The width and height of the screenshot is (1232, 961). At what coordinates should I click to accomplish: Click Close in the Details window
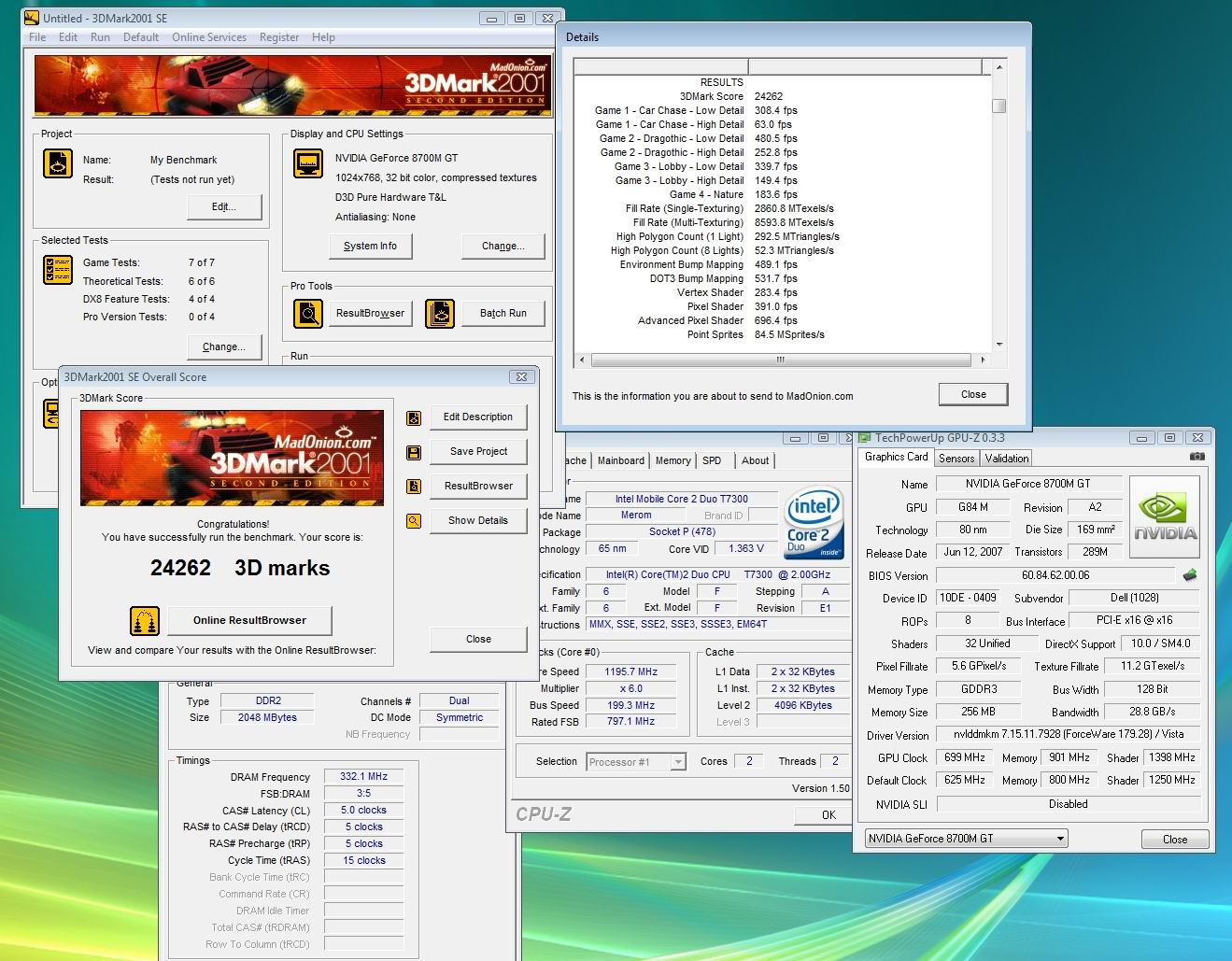[x=973, y=394]
